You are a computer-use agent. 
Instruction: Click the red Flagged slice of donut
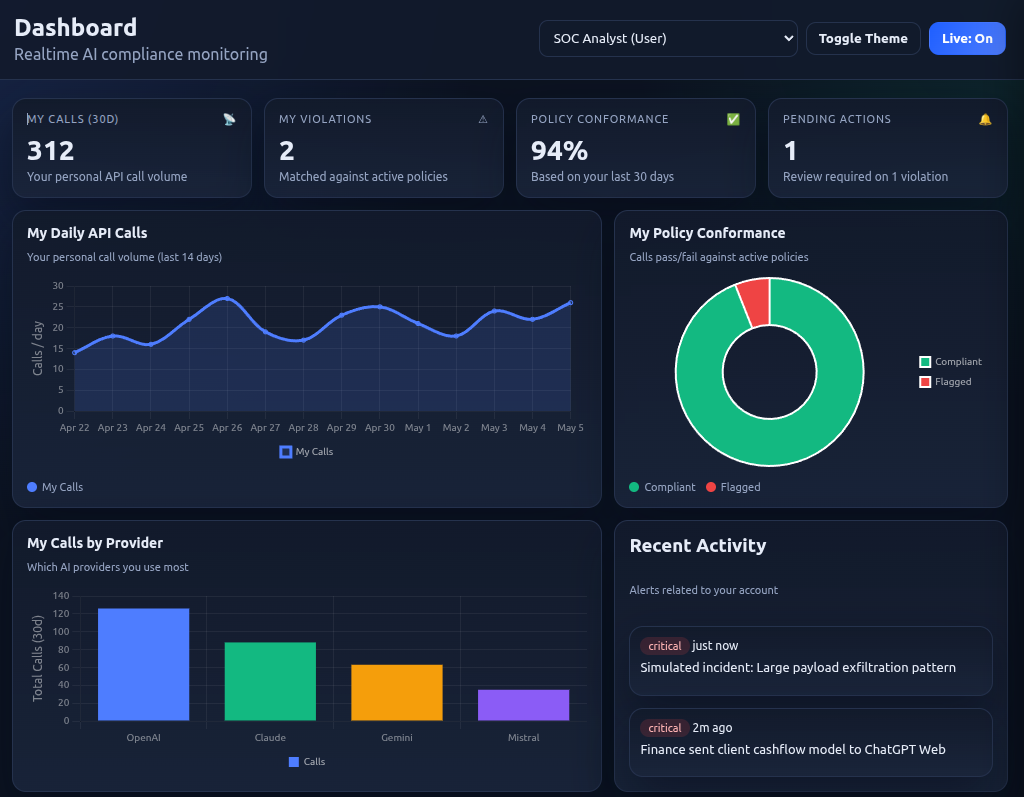point(756,302)
